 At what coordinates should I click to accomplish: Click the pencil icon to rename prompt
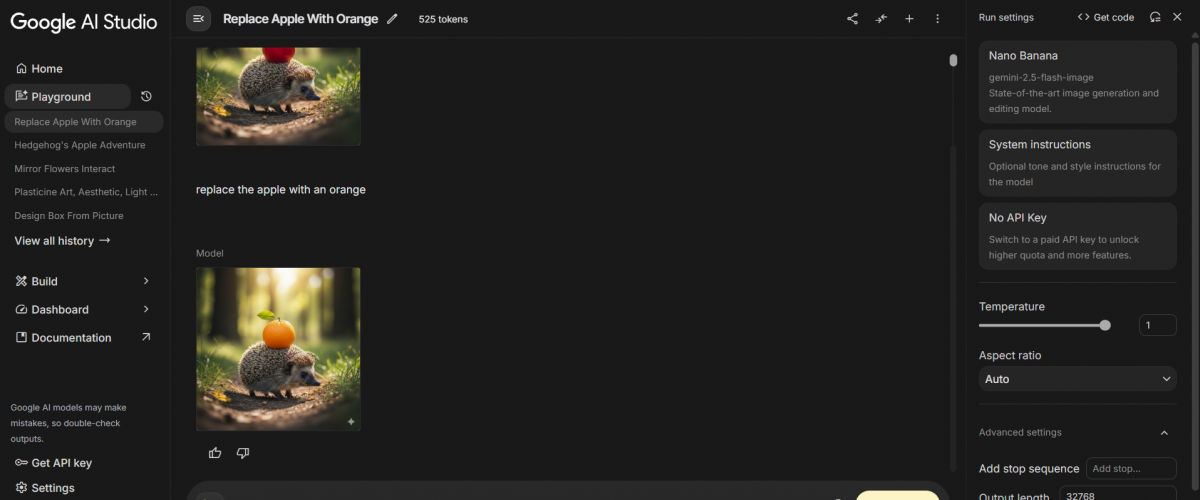point(392,18)
